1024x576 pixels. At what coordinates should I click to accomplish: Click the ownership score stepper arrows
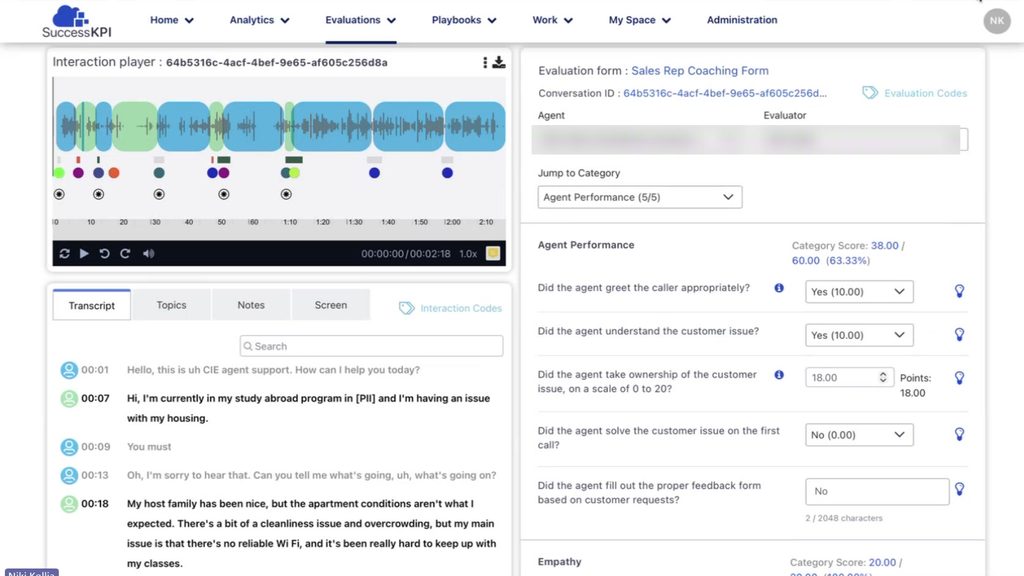click(883, 377)
